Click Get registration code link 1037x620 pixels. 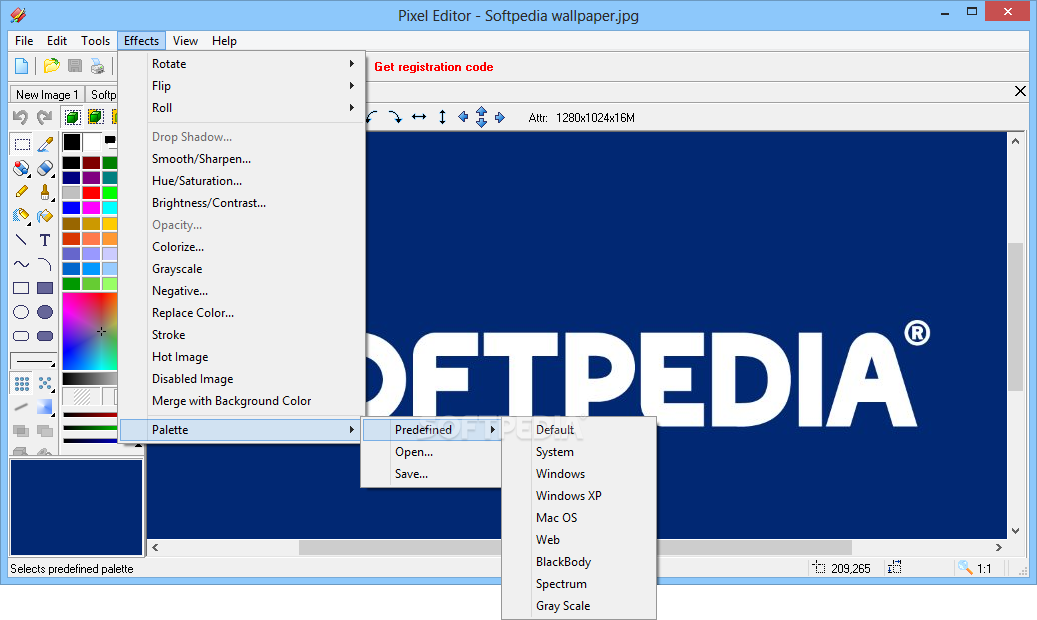pyautogui.click(x=434, y=67)
